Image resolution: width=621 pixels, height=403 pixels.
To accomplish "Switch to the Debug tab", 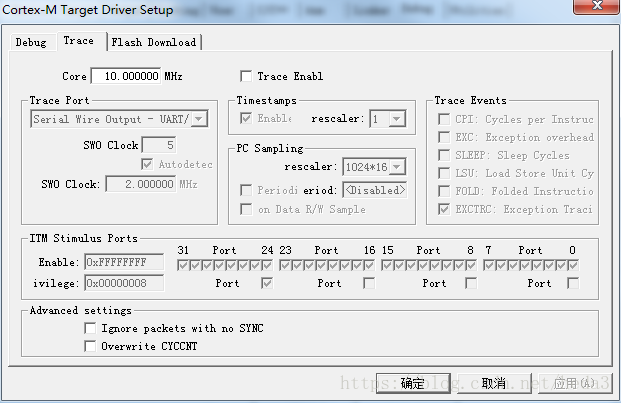I will click(30, 42).
